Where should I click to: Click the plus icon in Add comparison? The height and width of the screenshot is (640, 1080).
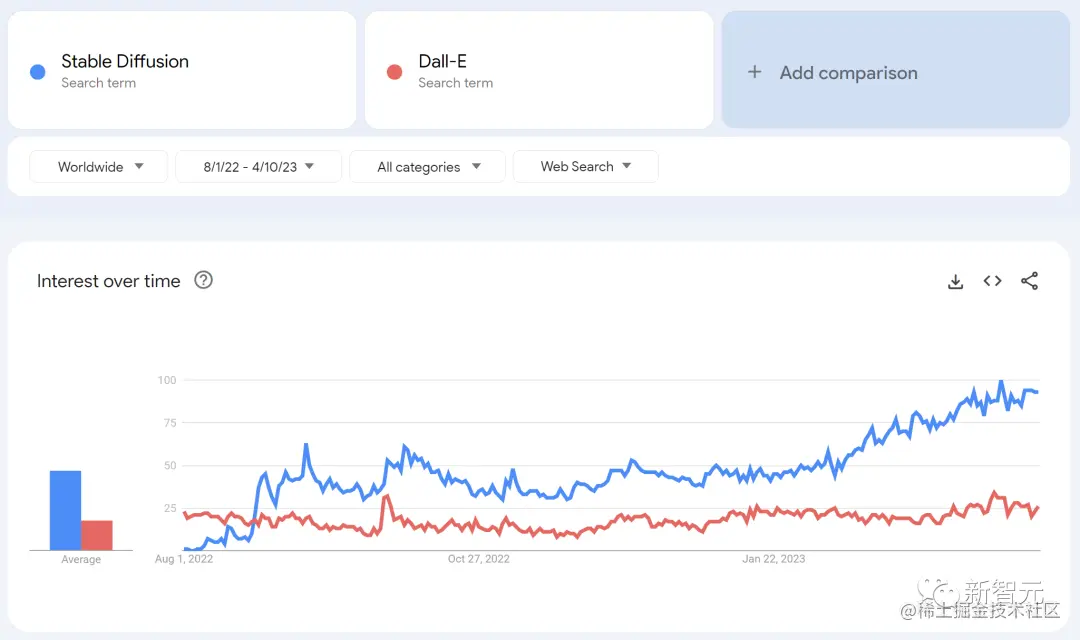click(755, 72)
